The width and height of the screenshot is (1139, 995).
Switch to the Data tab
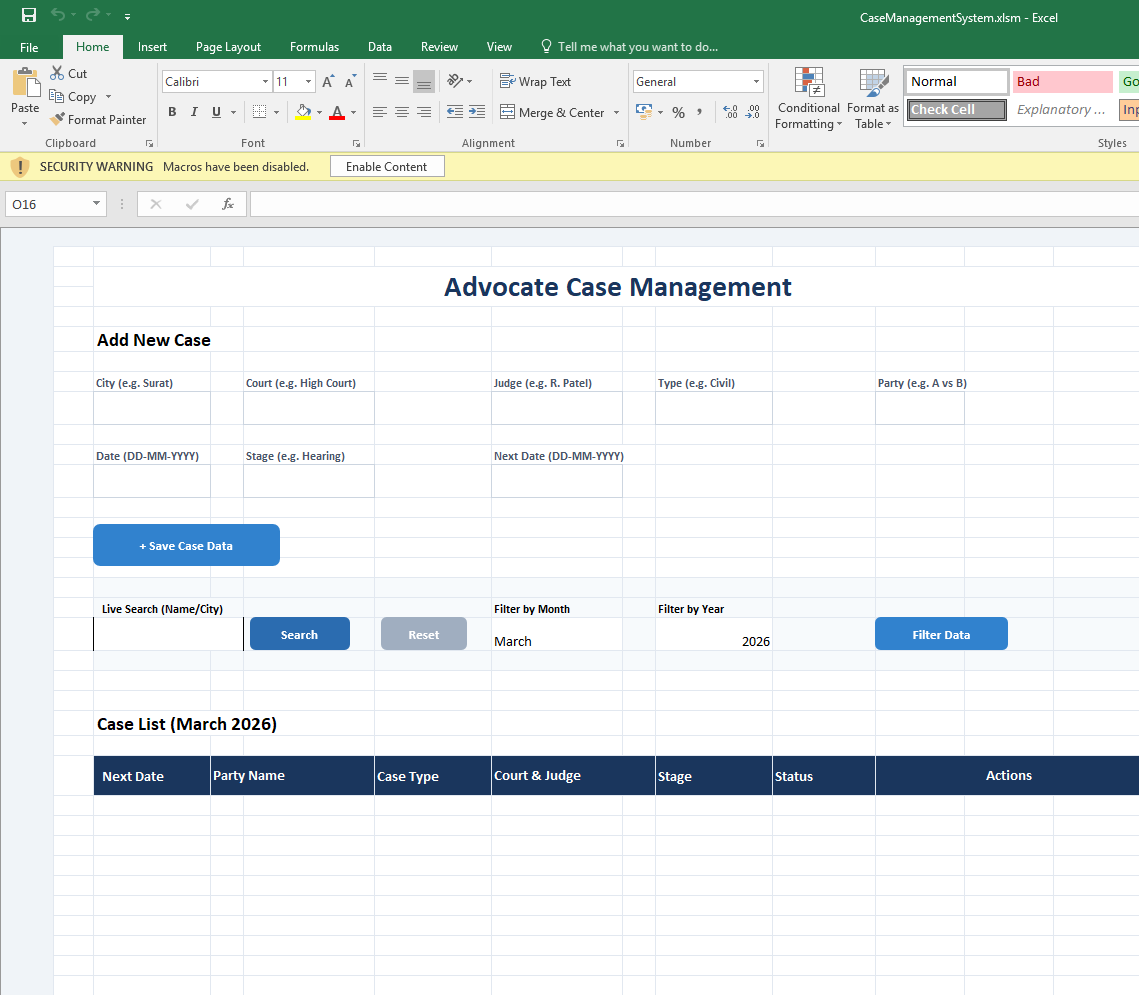pyautogui.click(x=380, y=47)
